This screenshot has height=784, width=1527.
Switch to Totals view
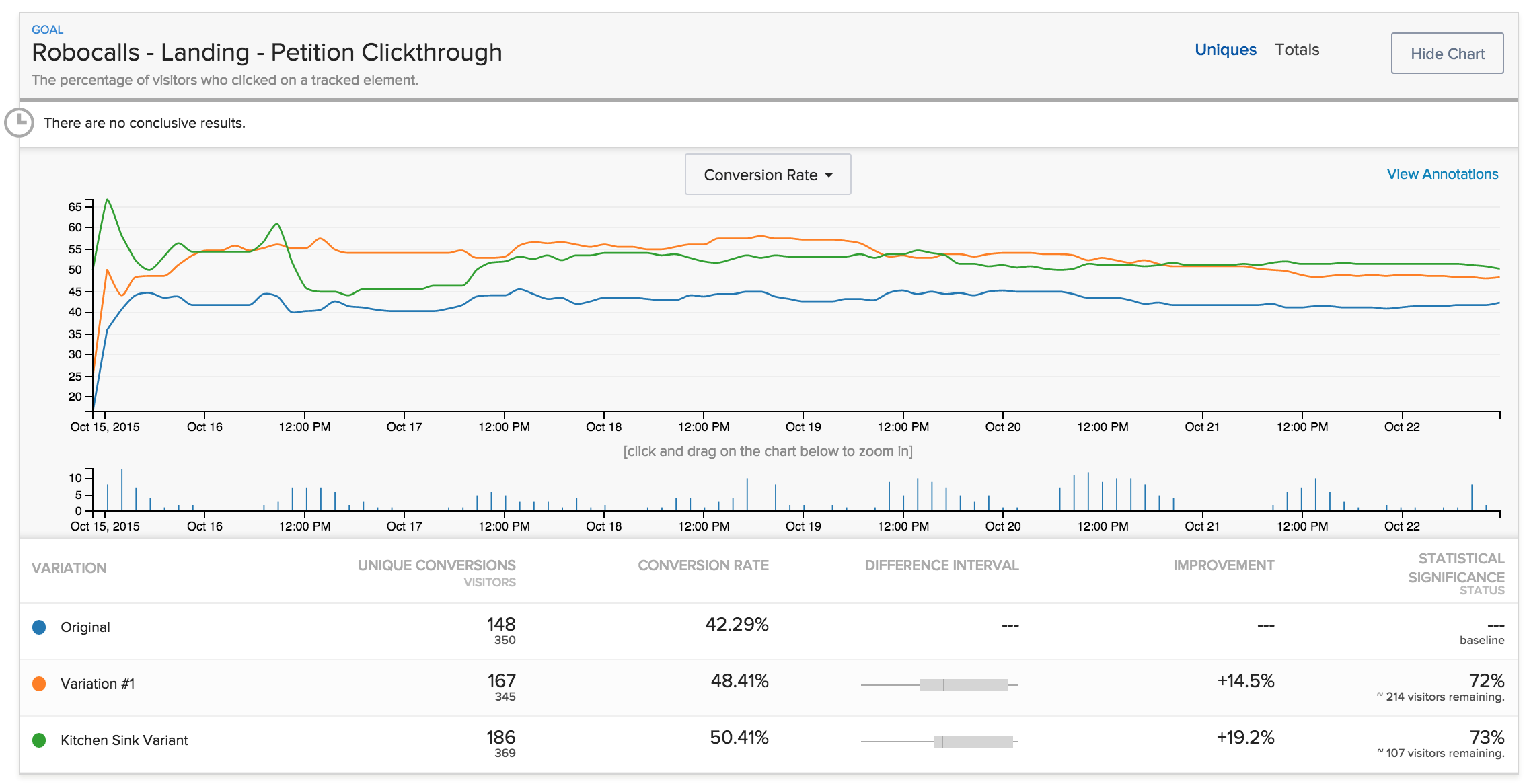[x=1296, y=50]
